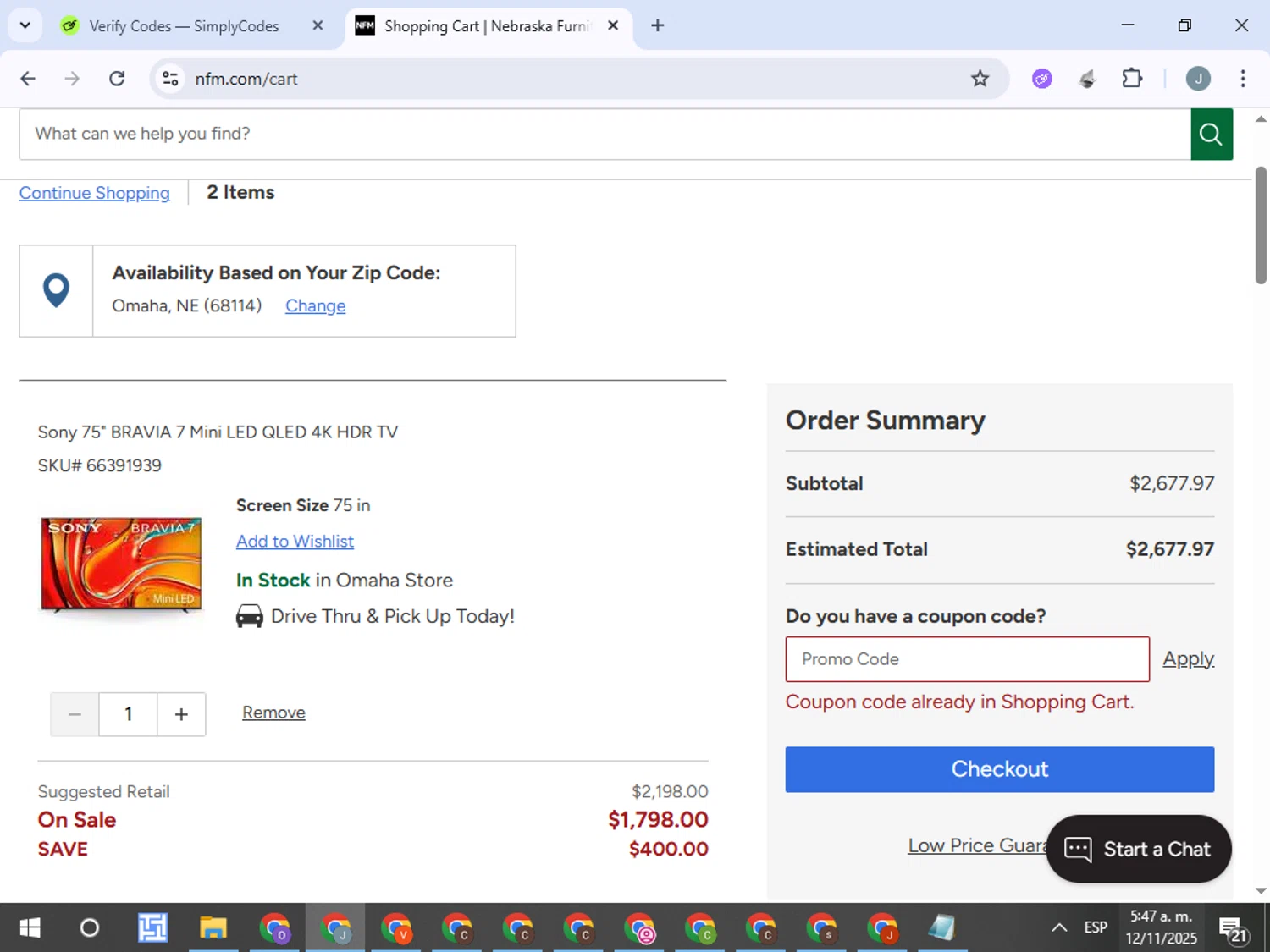Decrease quantity with the minus button
The width and height of the screenshot is (1270, 952).
[x=75, y=714]
